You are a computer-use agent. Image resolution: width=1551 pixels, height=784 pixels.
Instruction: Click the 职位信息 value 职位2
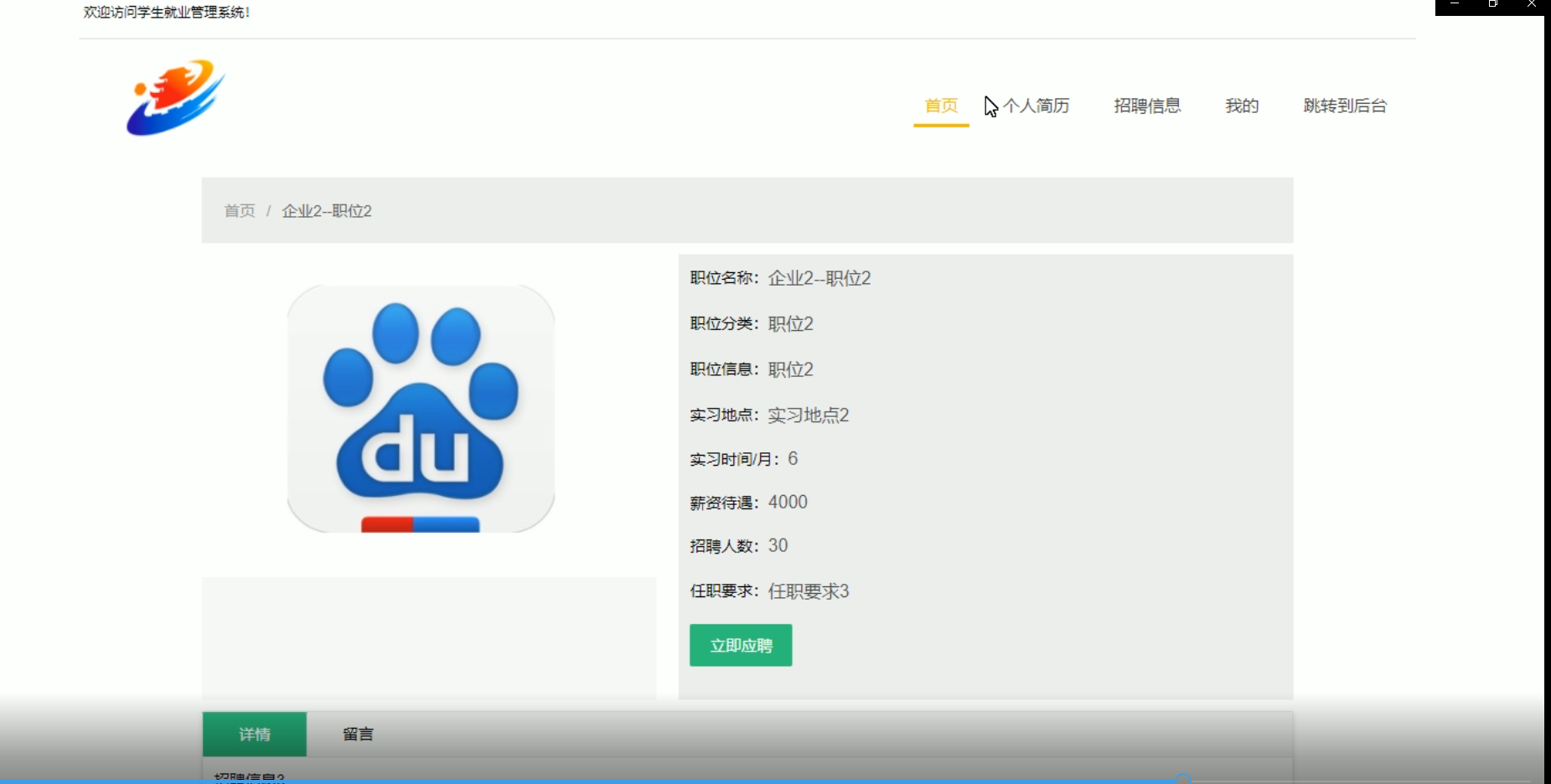point(791,369)
